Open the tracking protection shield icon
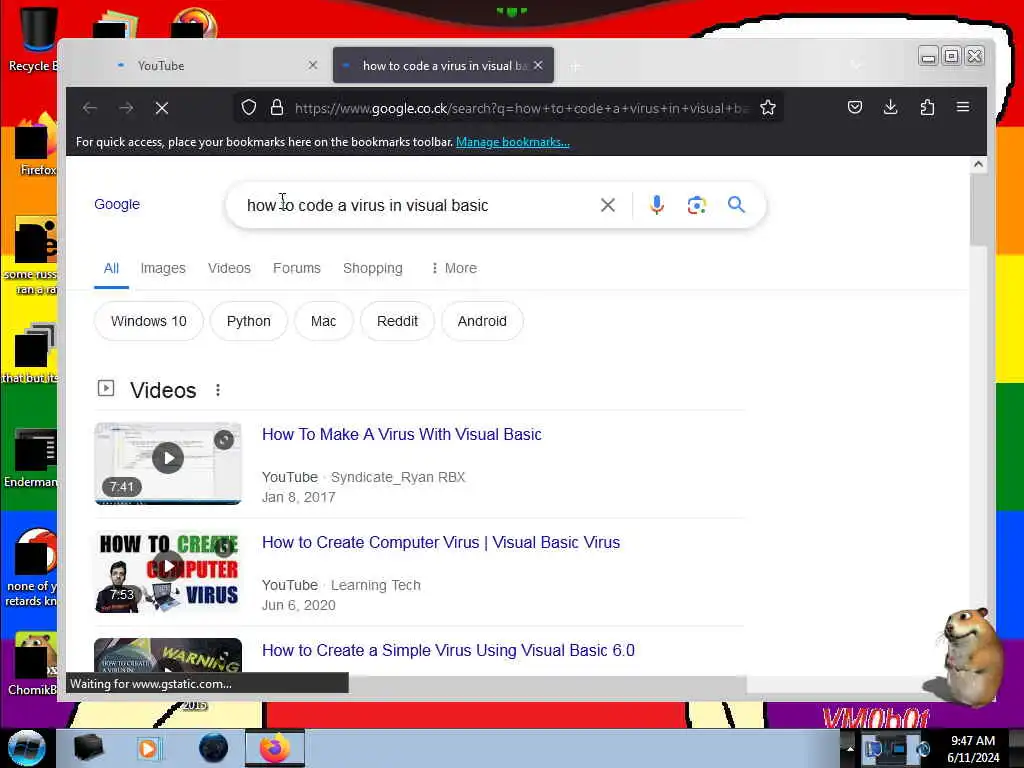 [x=249, y=107]
